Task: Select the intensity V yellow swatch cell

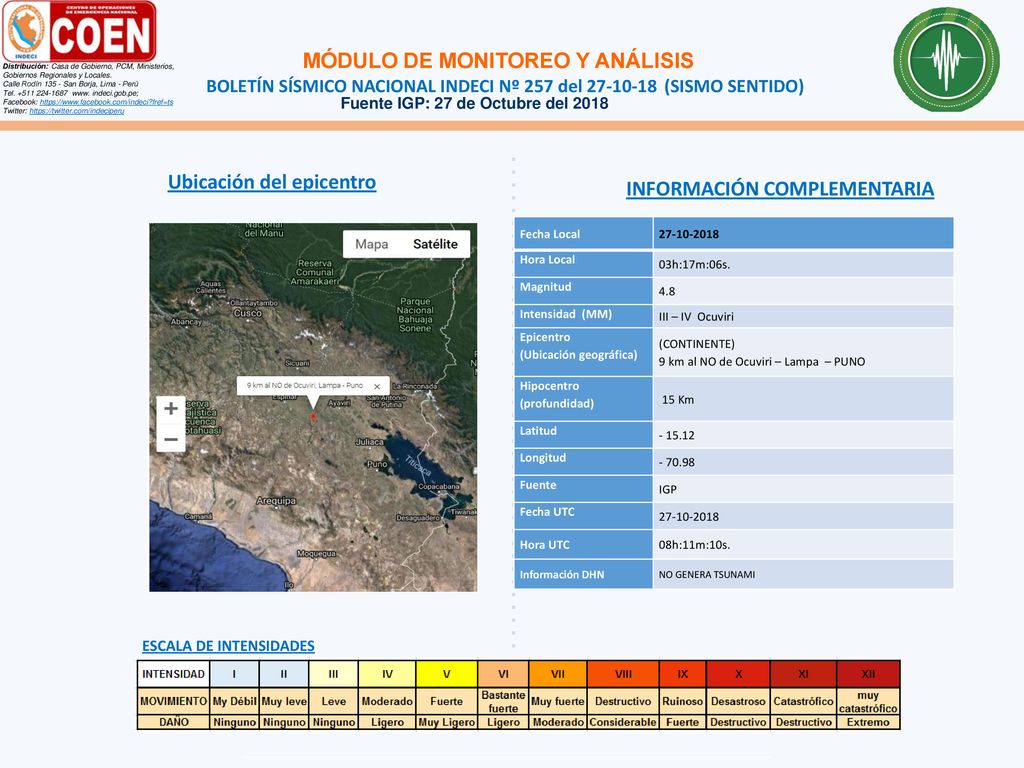Action: [x=447, y=674]
